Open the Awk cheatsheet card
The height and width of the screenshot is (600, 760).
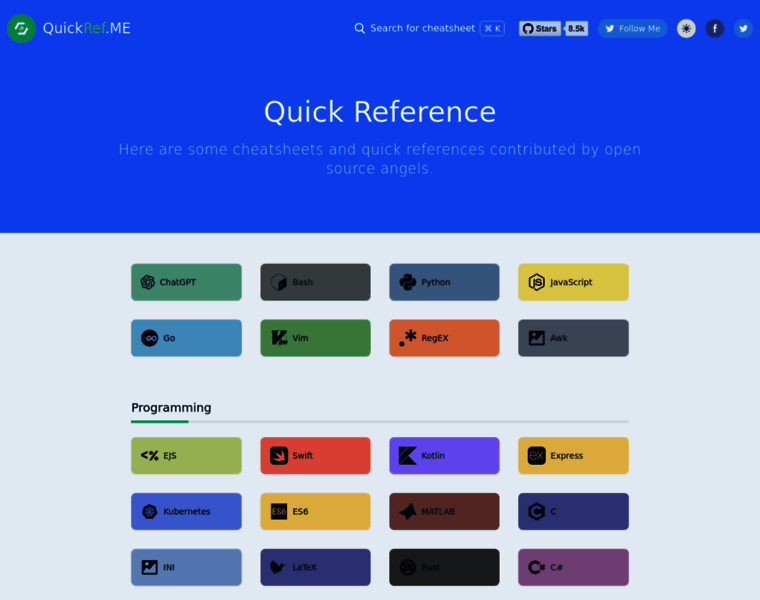point(573,338)
